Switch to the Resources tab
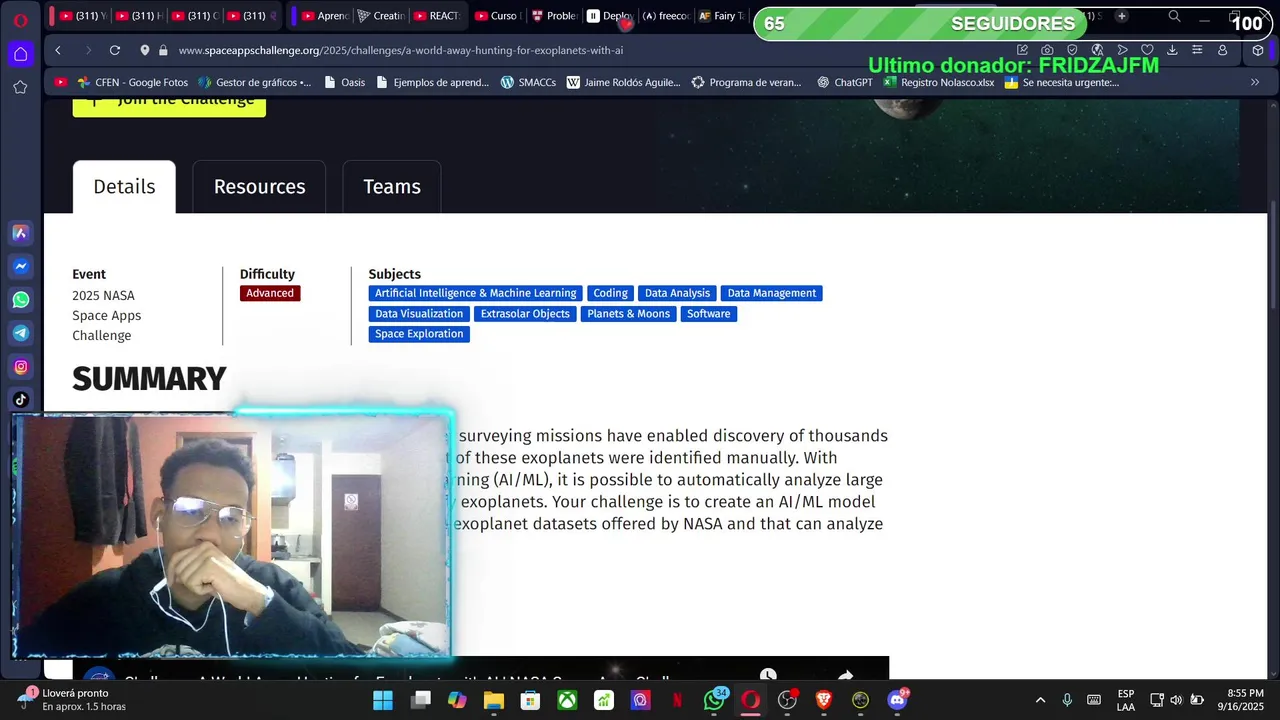This screenshot has height=720, width=1280. [259, 187]
